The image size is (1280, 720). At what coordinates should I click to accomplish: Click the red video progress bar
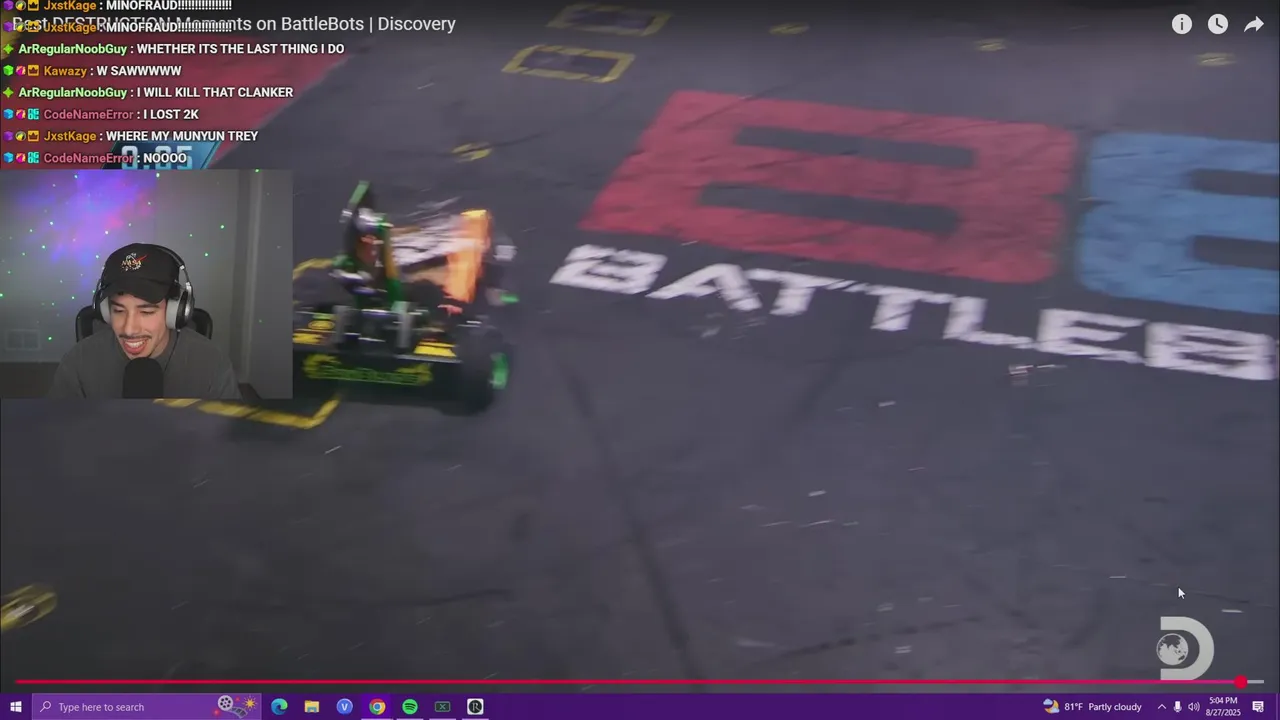[640, 682]
